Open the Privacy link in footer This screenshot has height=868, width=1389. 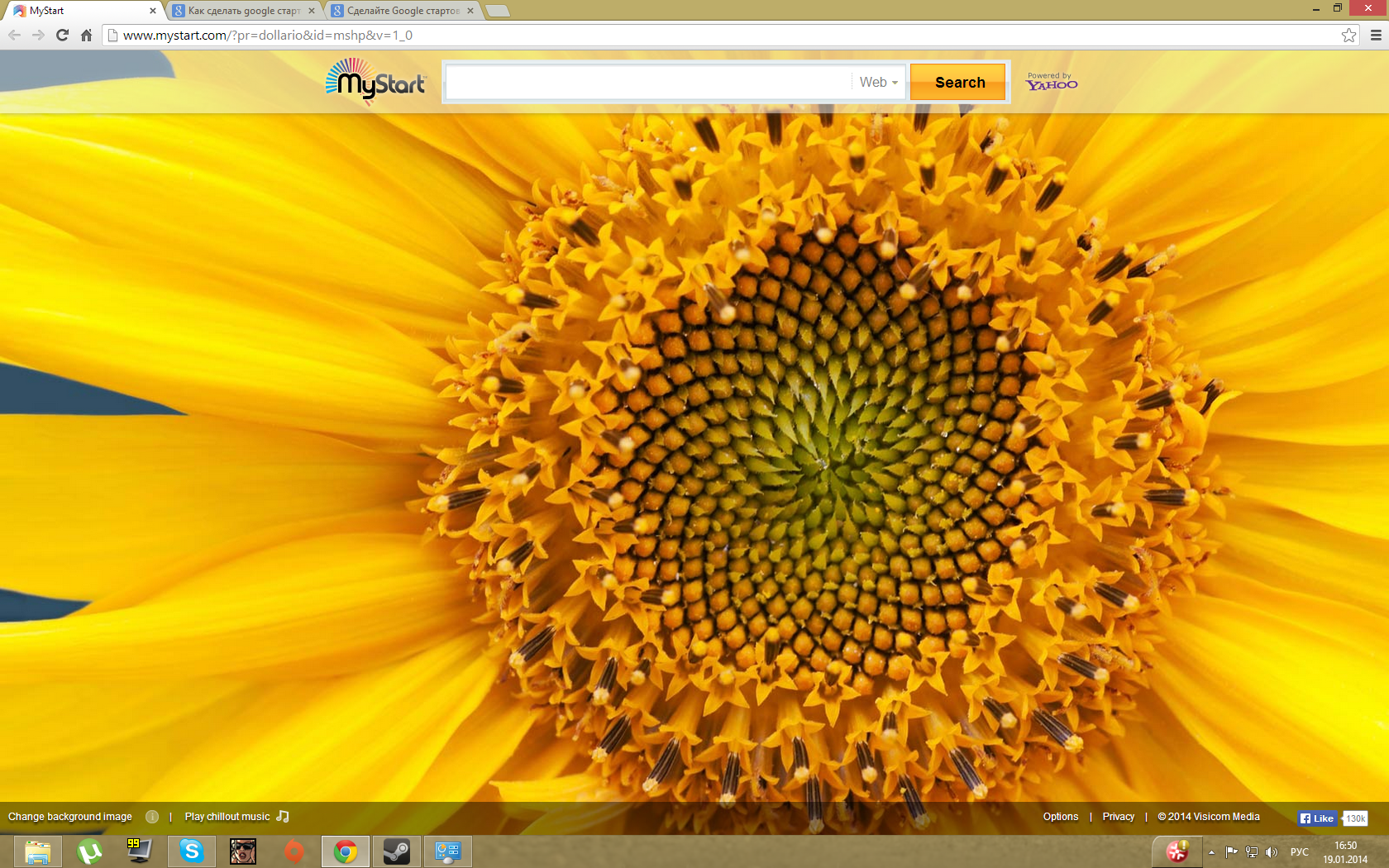pyautogui.click(x=1119, y=817)
